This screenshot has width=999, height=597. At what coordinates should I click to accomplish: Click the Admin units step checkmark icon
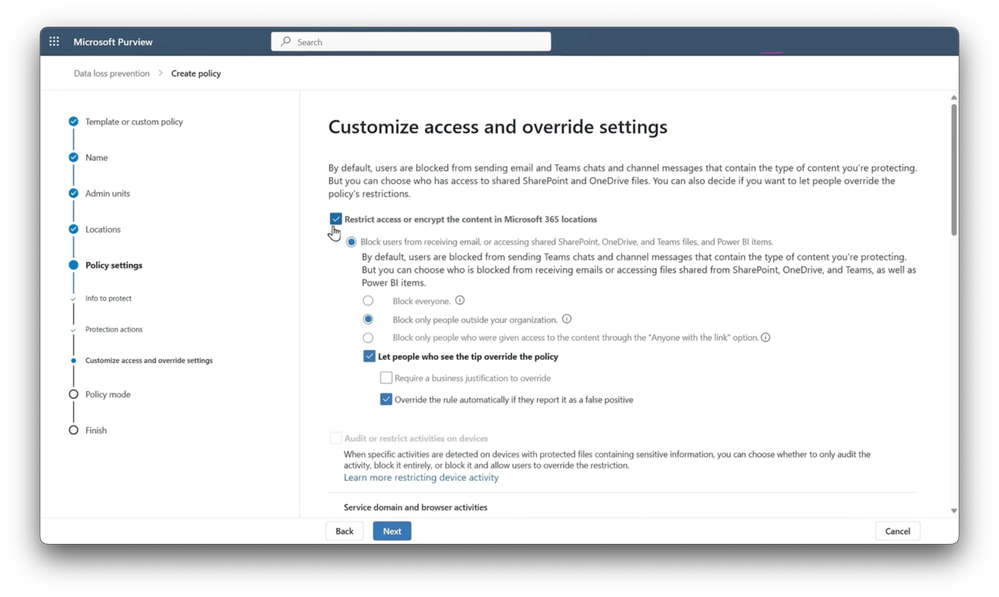[x=73, y=193]
